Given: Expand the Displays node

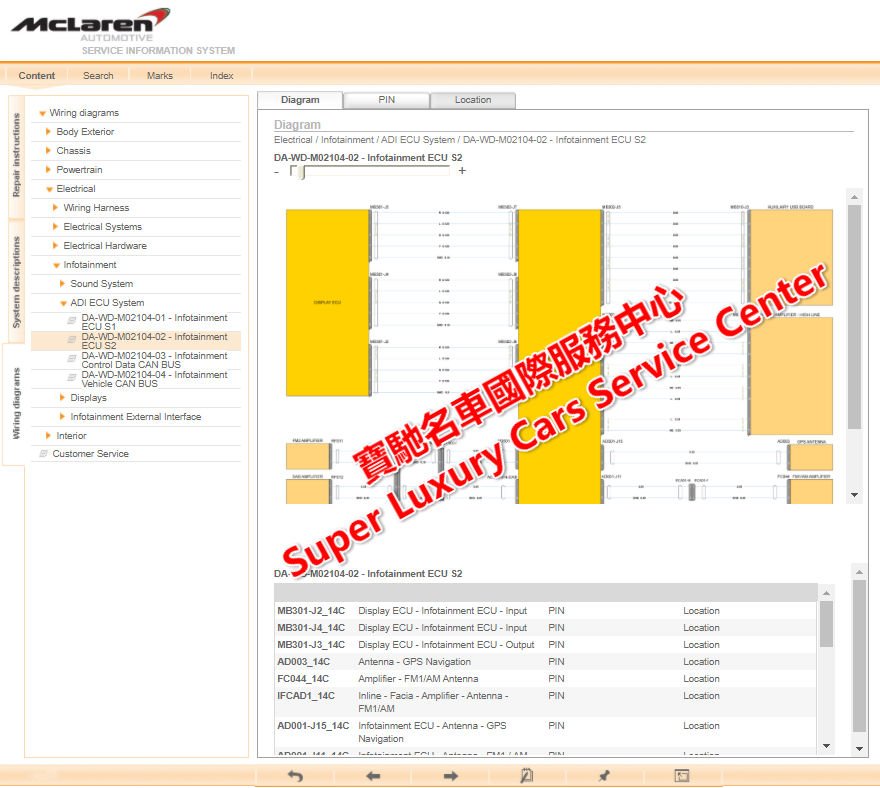Looking at the screenshot, I should (62, 397).
